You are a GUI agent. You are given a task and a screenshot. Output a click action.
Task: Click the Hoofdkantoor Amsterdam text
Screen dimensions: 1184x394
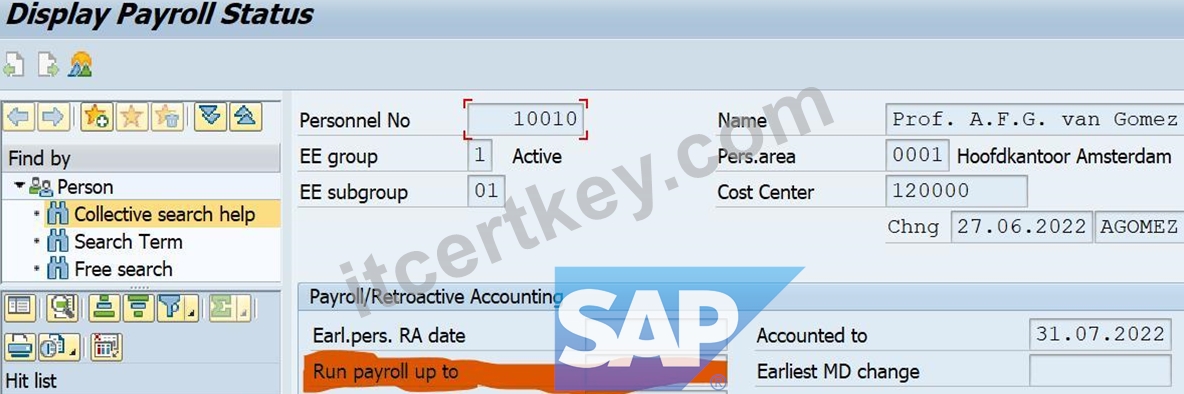pos(1064,156)
